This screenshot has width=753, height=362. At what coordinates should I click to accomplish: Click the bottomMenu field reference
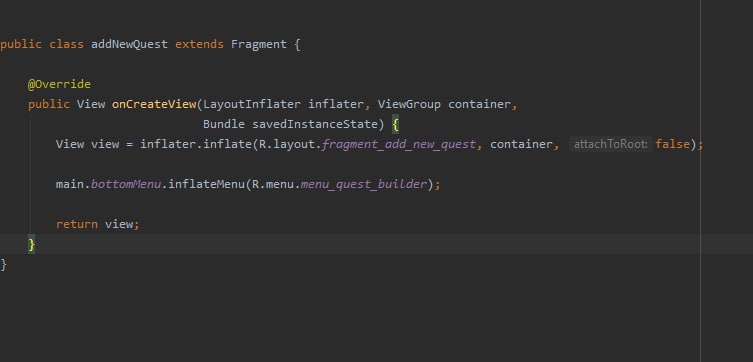126,184
